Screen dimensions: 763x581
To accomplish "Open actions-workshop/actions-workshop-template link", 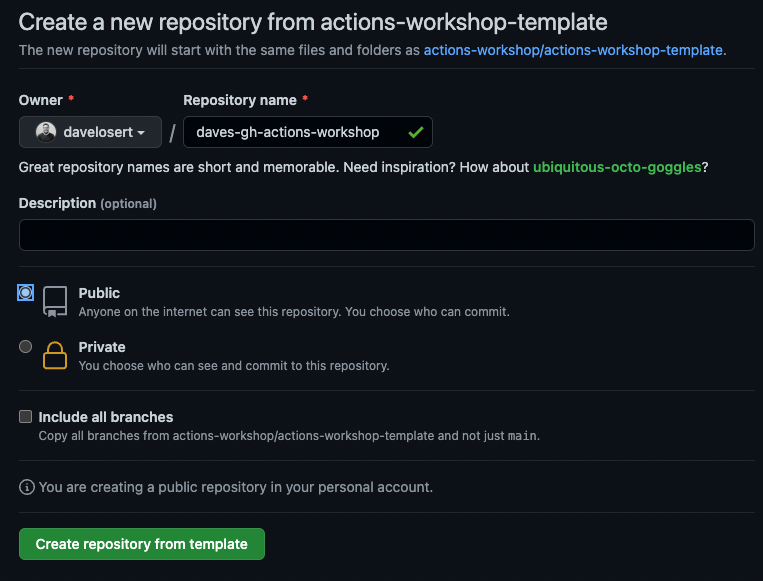I will (x=573, y=50).
